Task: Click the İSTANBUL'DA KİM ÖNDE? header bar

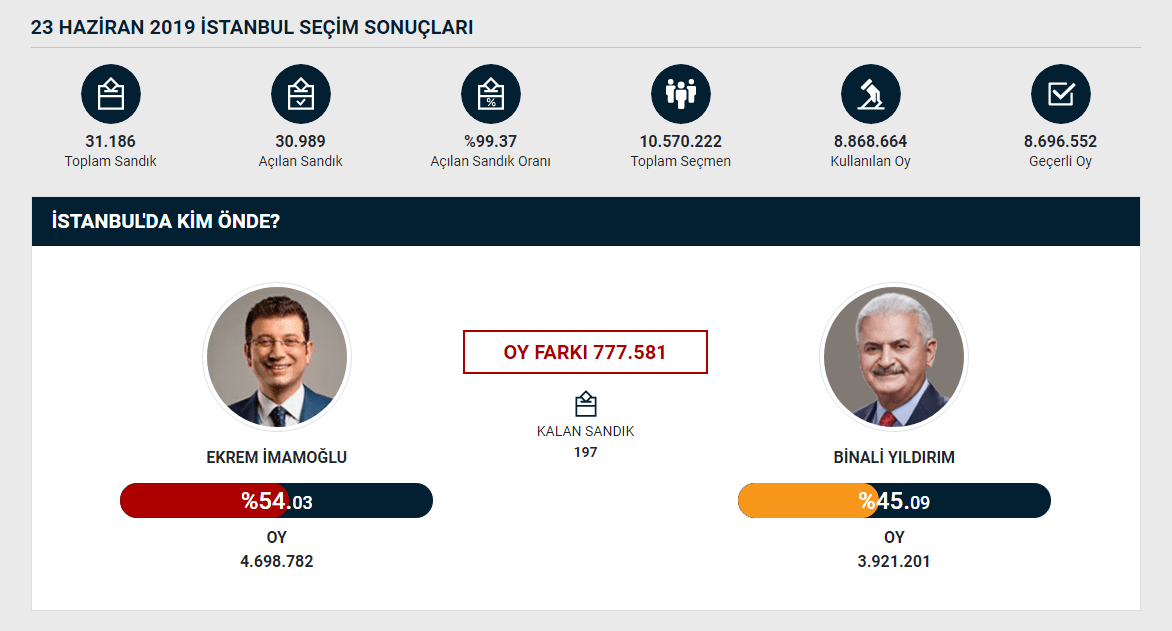Action: (x=586, y=221)
